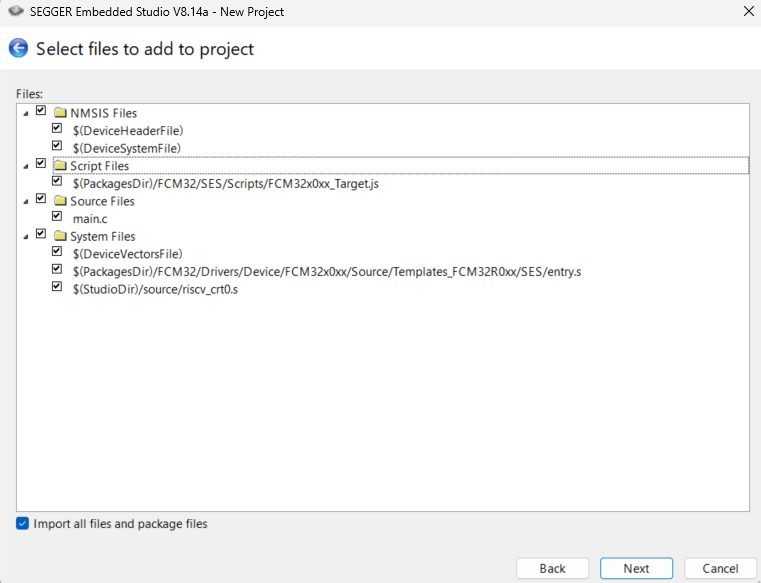Click the System Files folder icon

(59, 236)
